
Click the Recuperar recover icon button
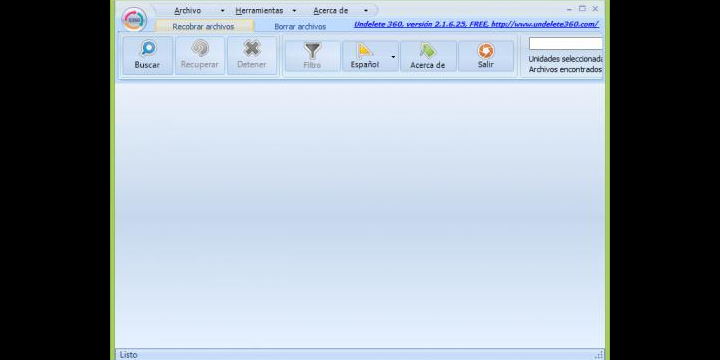click(200, 56)
